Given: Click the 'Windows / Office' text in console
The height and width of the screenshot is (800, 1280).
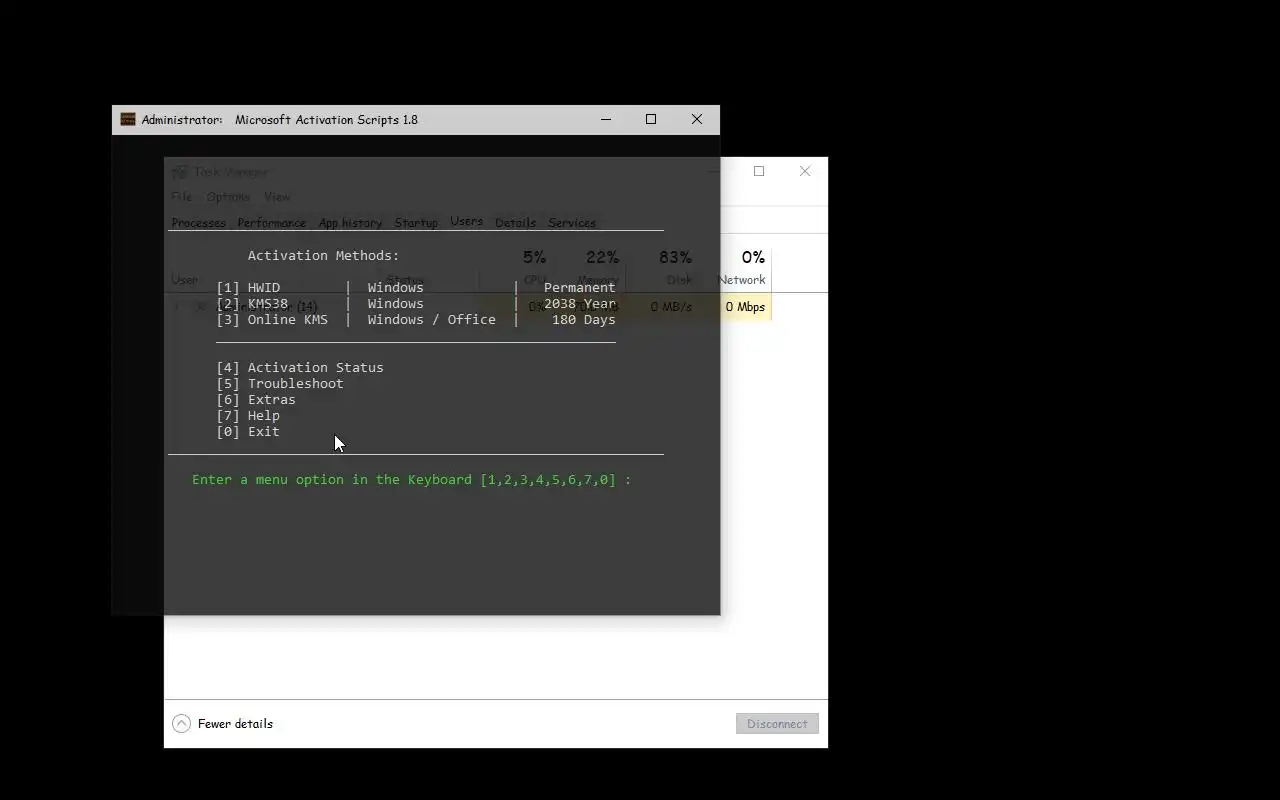Looking at the screenshot, I should (432, 319).
